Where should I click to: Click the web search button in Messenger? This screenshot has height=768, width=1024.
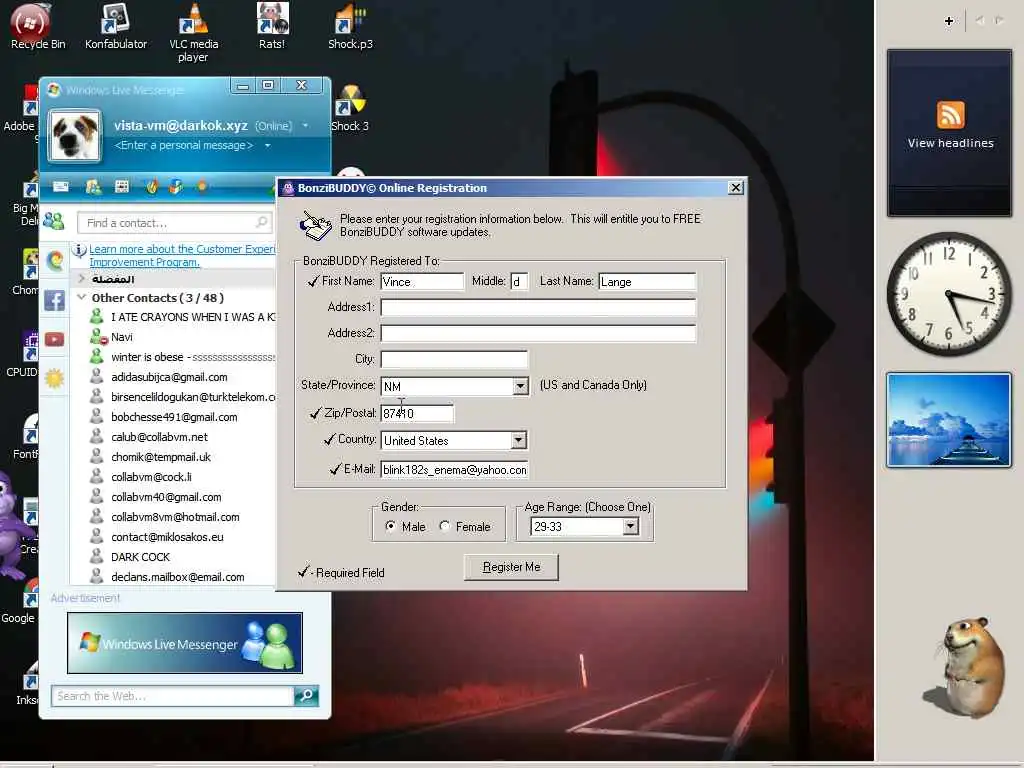tap(306, 696)
